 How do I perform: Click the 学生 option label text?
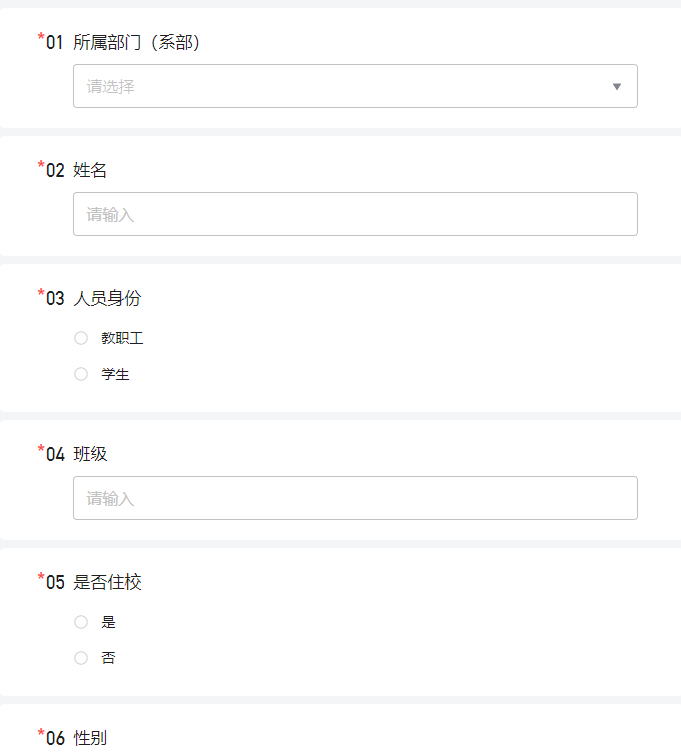coord(115,374)
